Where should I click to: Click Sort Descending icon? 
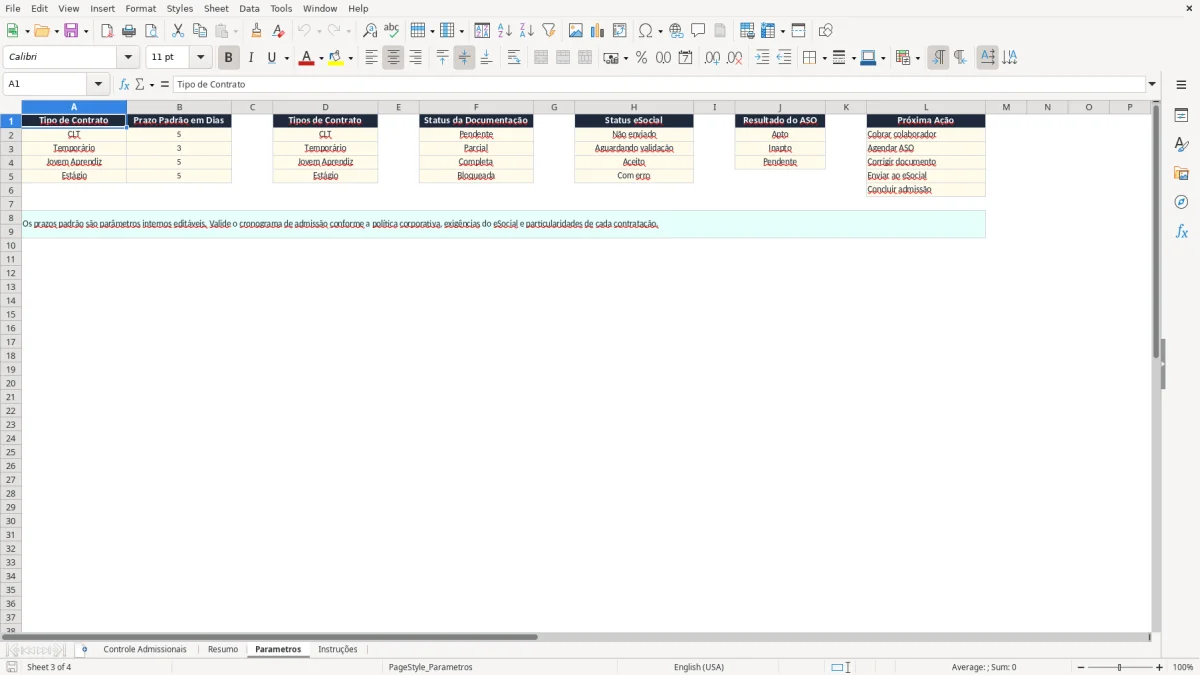(x=527, y=31)
